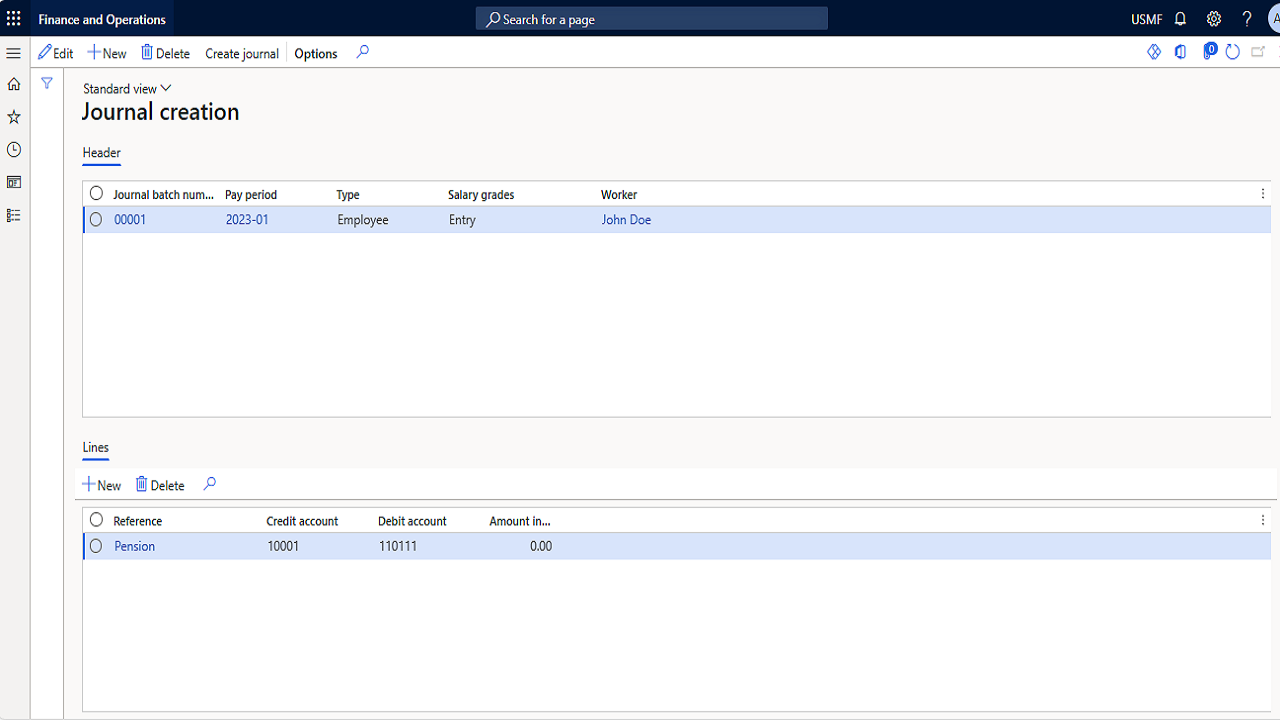Refresh the page
The image size is (1280, 720).
pyautogui.click(x=1233, y=52)
